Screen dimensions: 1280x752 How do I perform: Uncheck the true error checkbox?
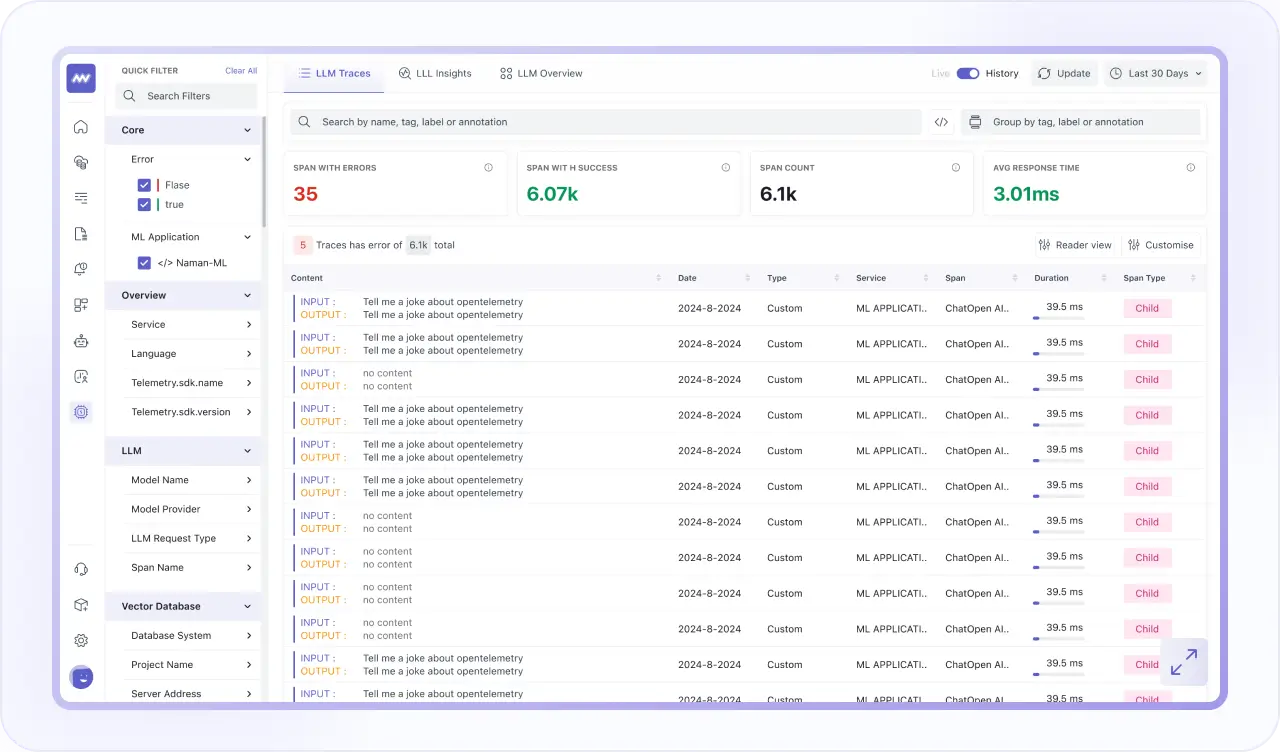pyautogui.click(x=144, y=204)
